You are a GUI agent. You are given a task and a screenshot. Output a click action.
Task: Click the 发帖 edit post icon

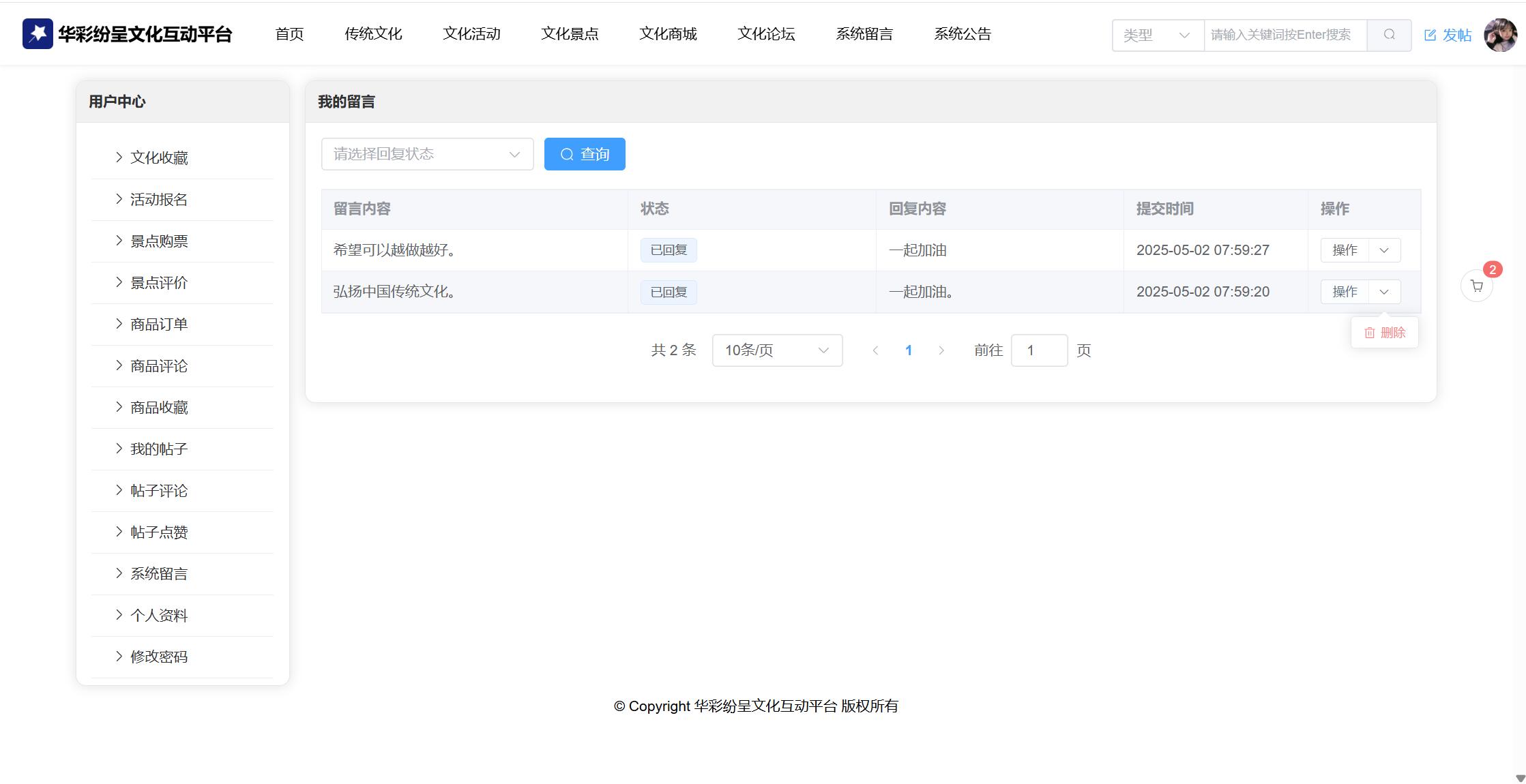pyautogui.click(x=1430, y=35)
